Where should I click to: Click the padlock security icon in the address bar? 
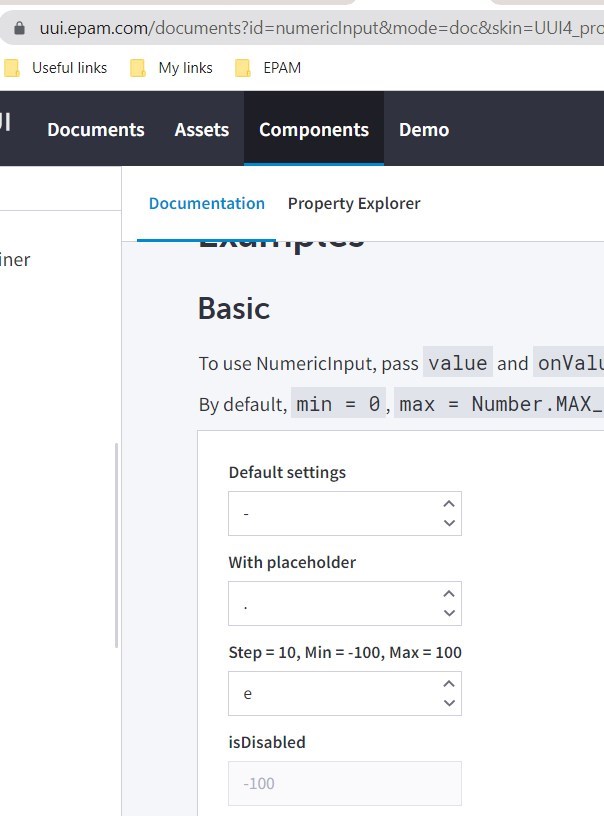(22, 27)
